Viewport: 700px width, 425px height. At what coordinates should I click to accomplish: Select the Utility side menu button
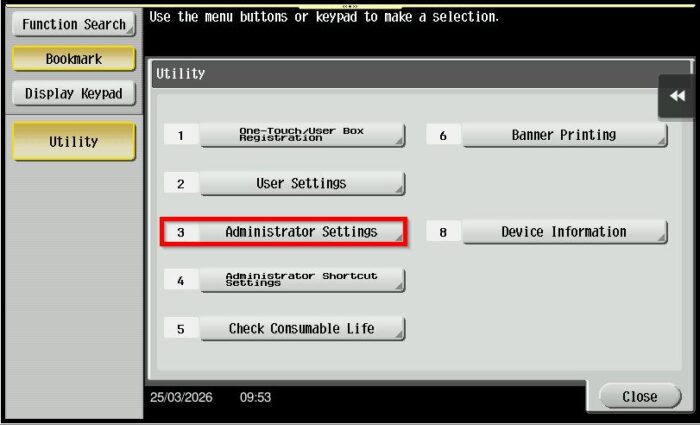(x=74, y=142)
